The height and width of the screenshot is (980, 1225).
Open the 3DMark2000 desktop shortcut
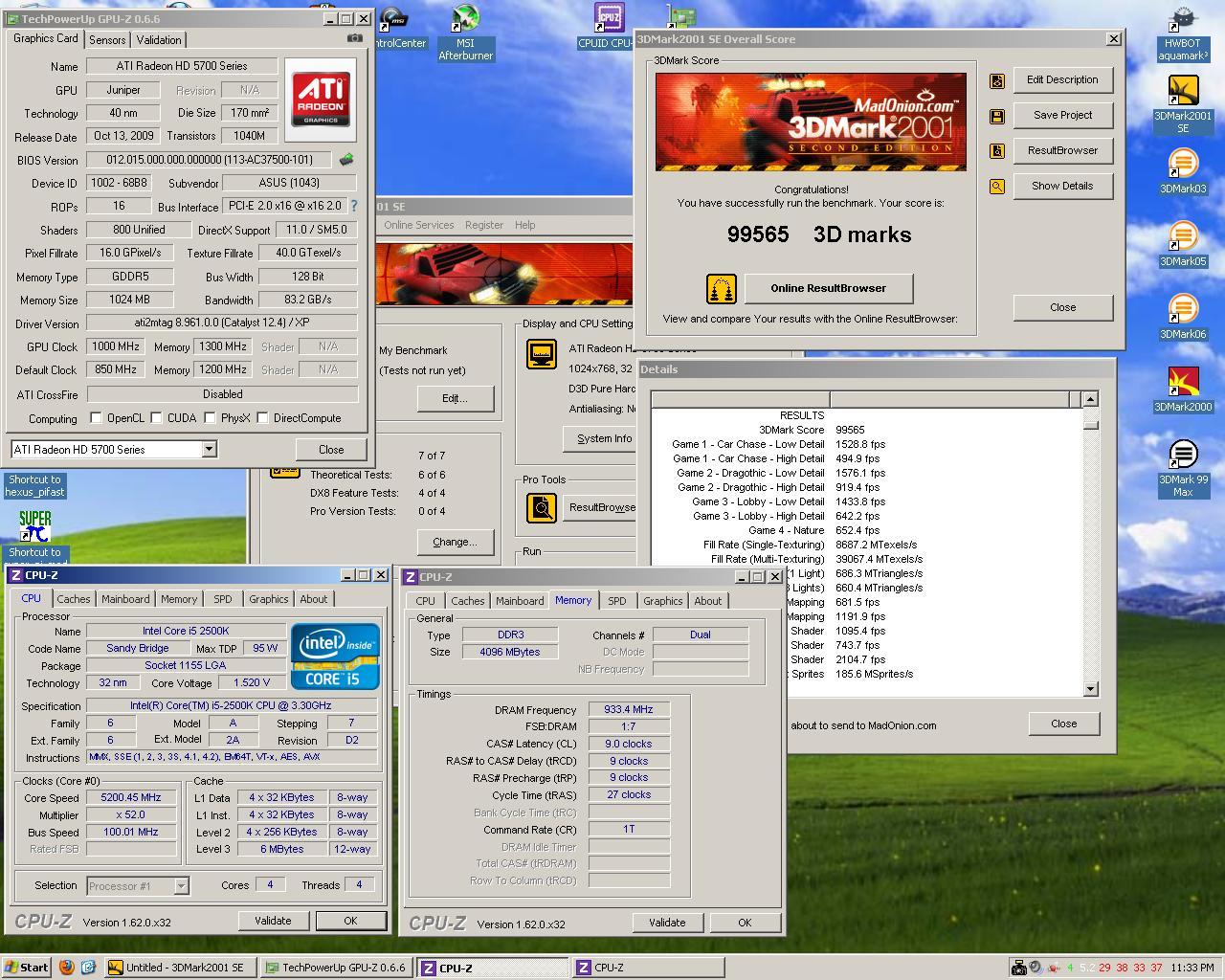click(x=1183, y=390)
